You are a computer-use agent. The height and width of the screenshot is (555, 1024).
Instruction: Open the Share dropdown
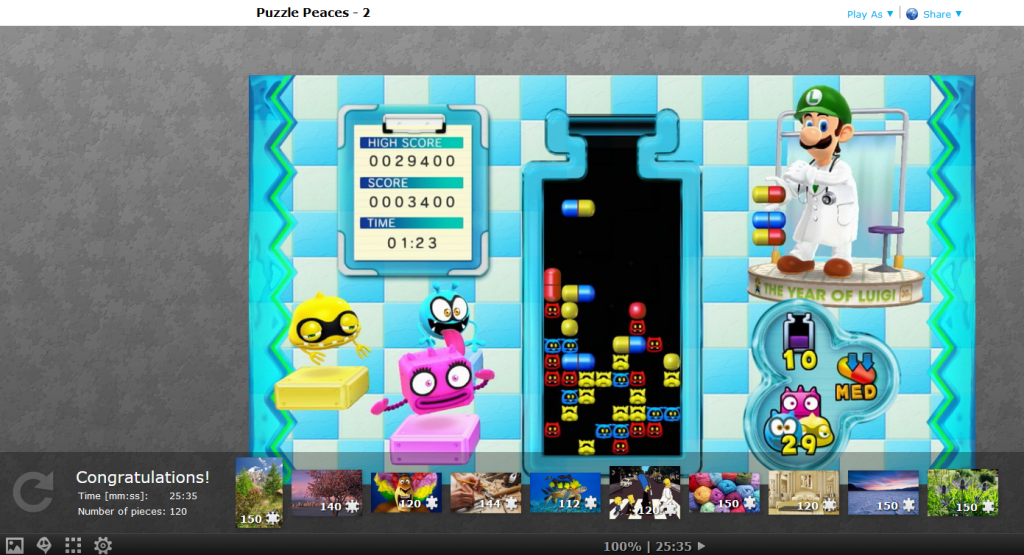tap(942, 14)
